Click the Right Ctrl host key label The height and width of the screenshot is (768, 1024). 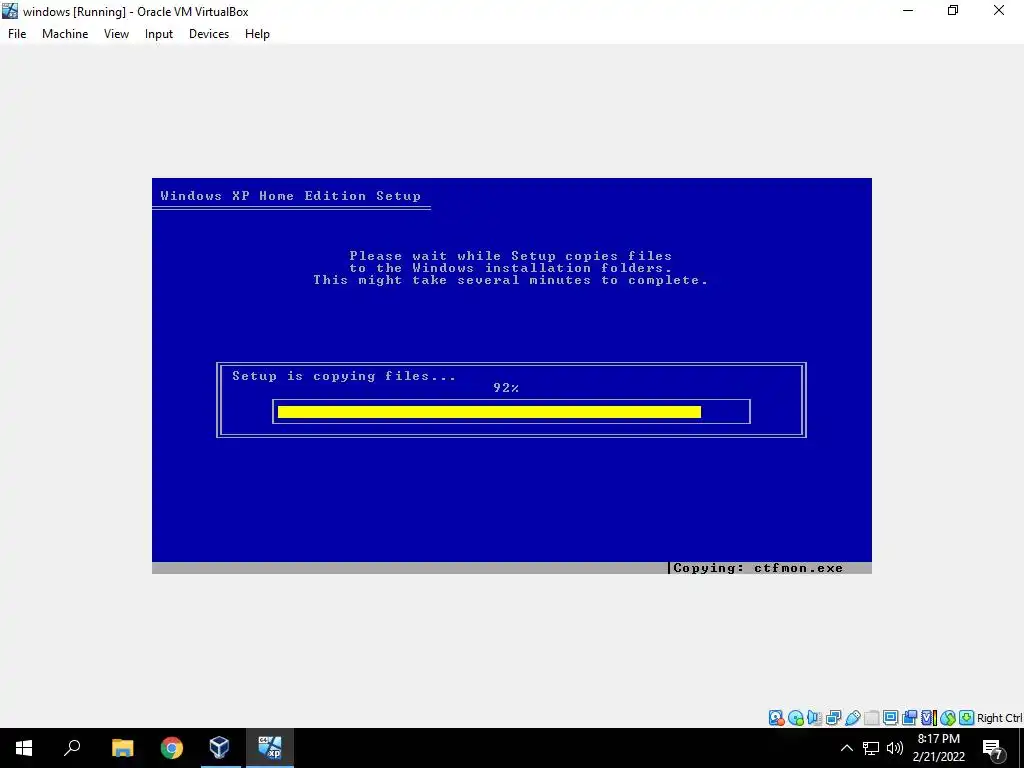click(x=1000, y=718)
